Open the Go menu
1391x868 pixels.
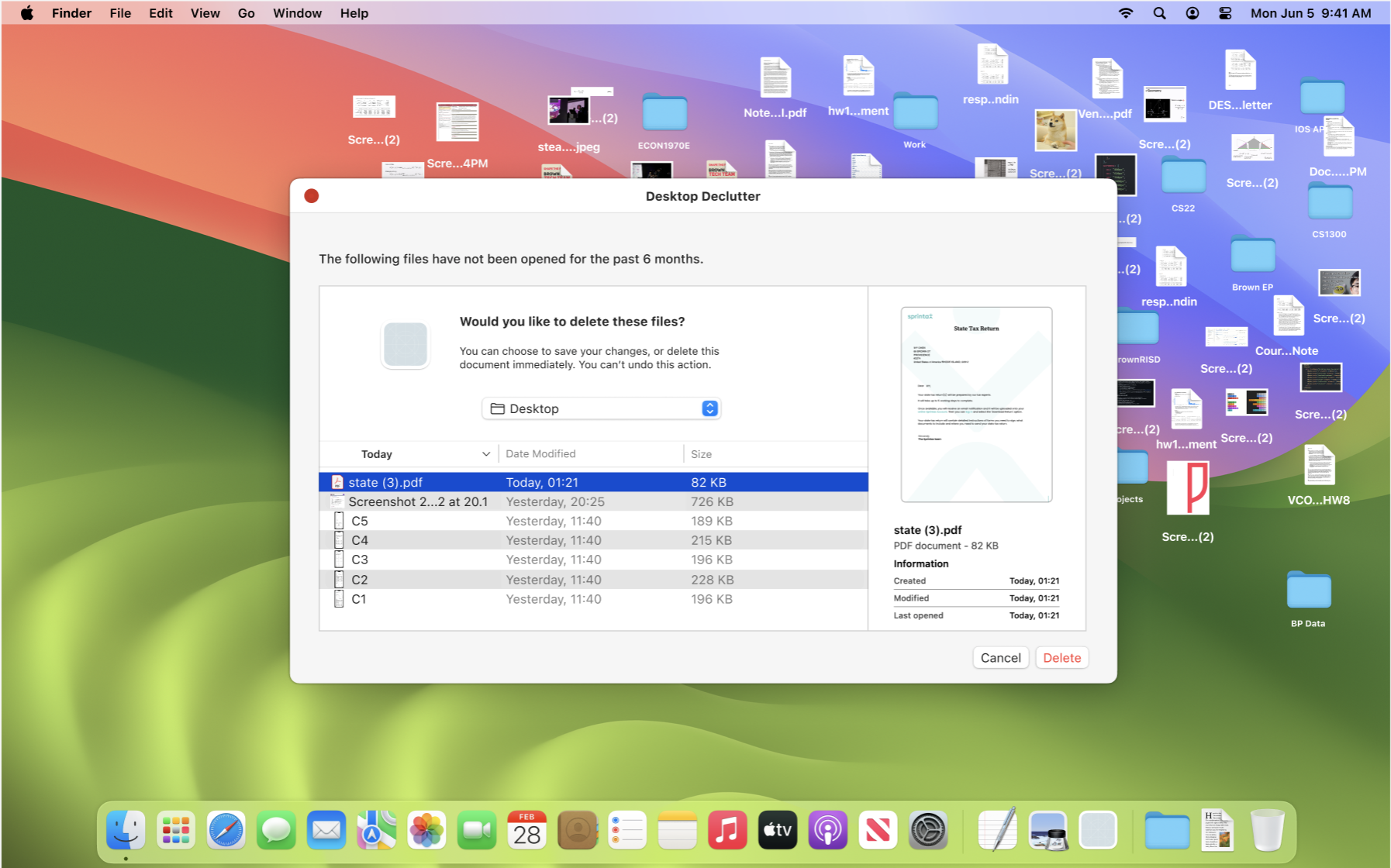[247, 13]
